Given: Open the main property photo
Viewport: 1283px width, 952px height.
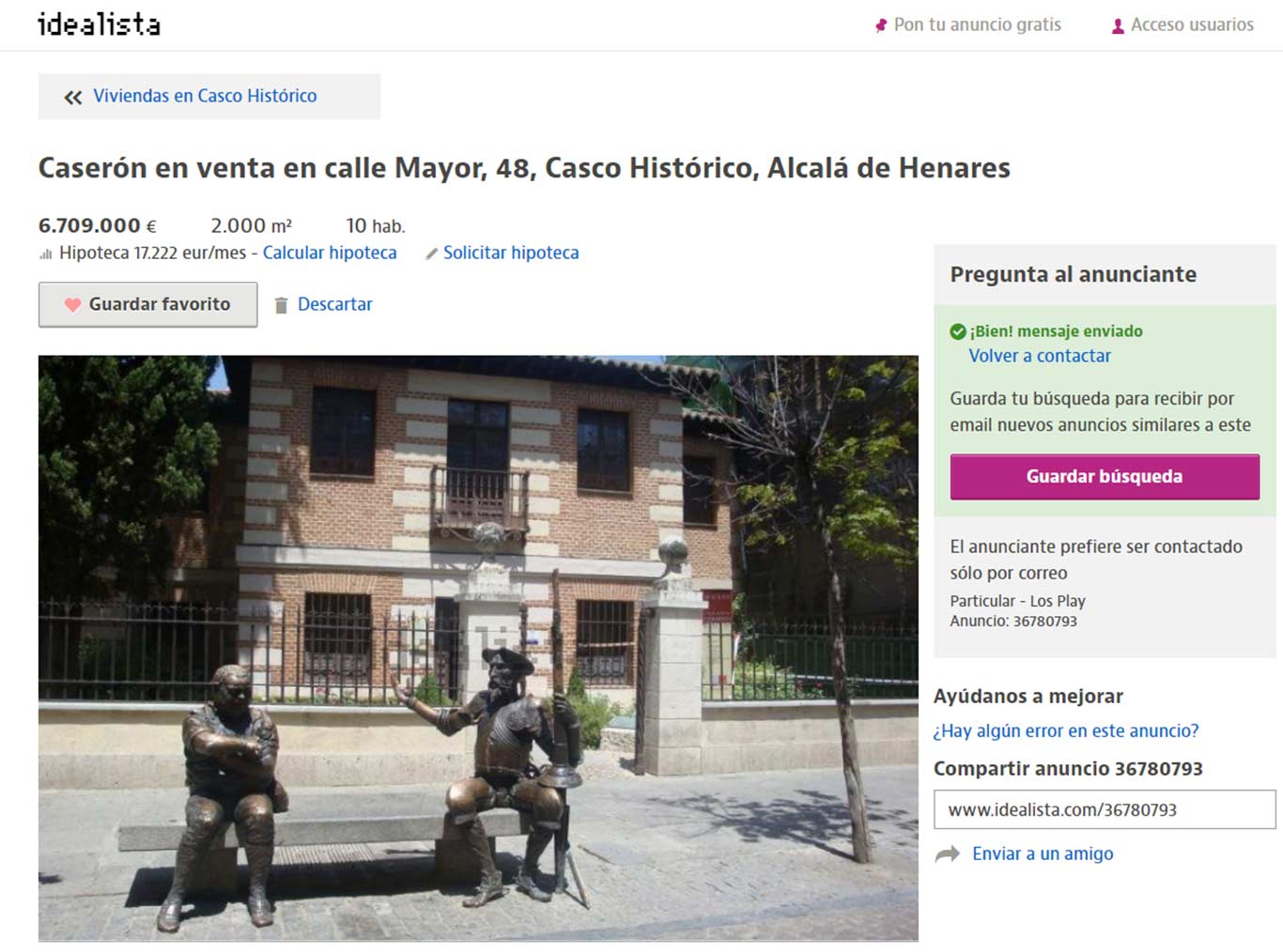Looking at the screenshot, I should point(478,648).
